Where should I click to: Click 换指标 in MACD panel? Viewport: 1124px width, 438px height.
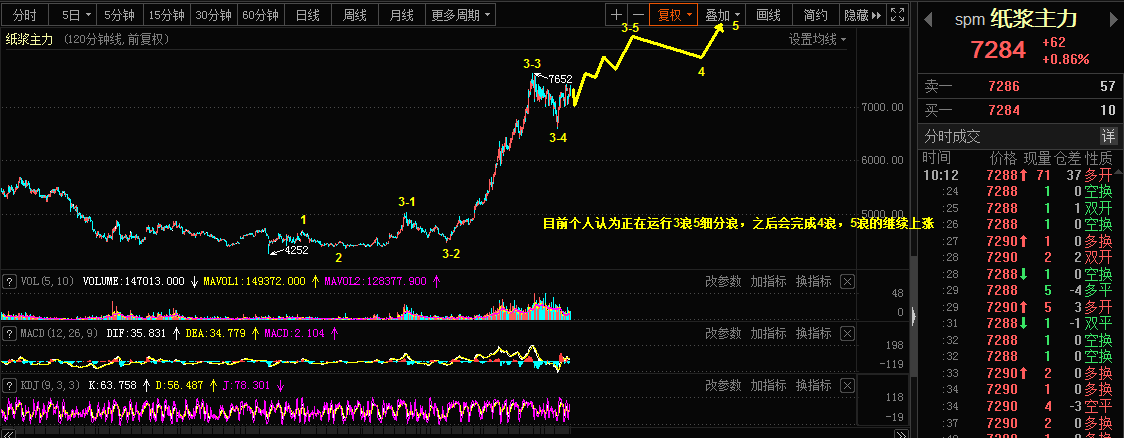coord(814,333)
